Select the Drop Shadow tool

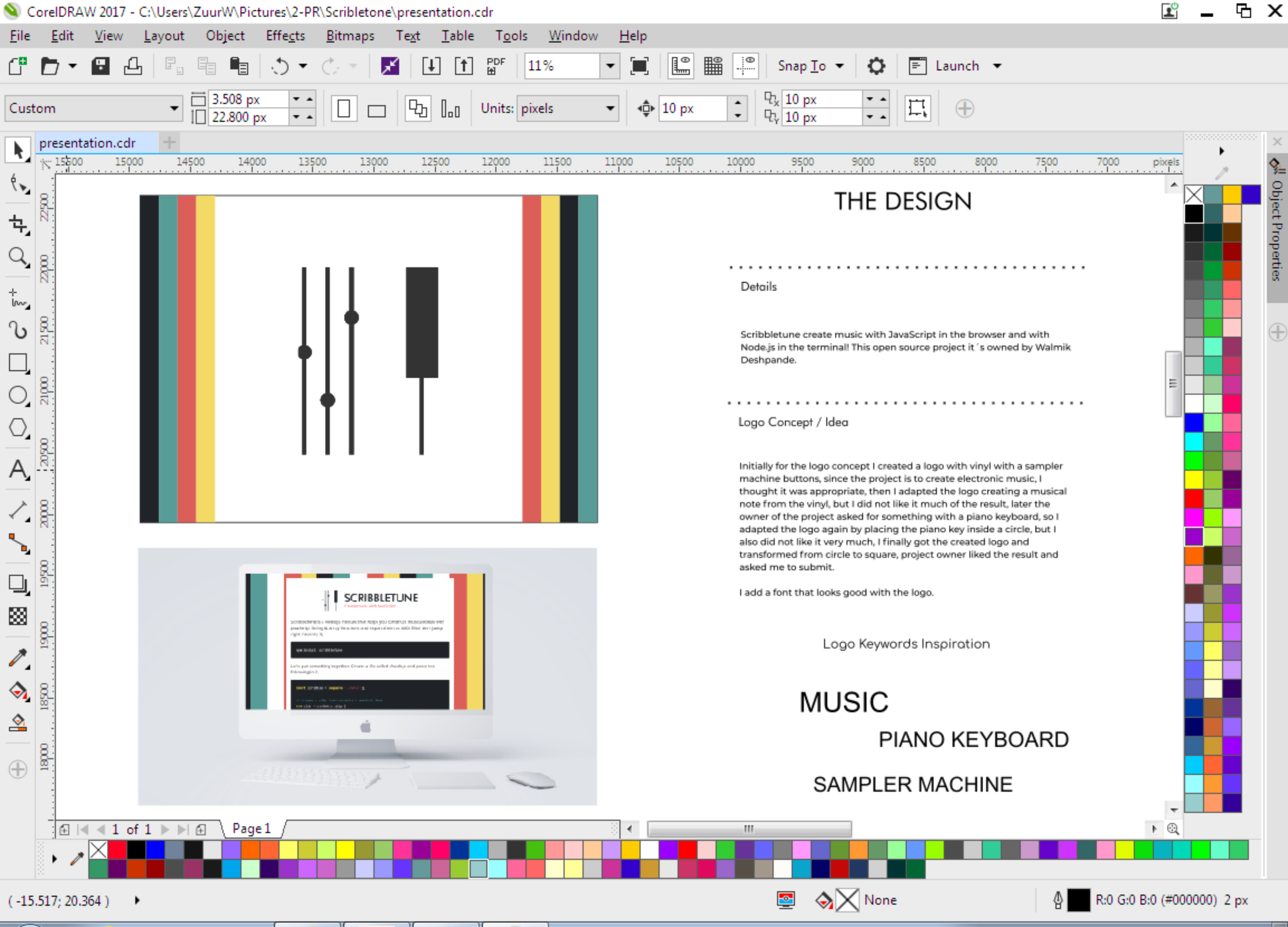coord(18,584)
